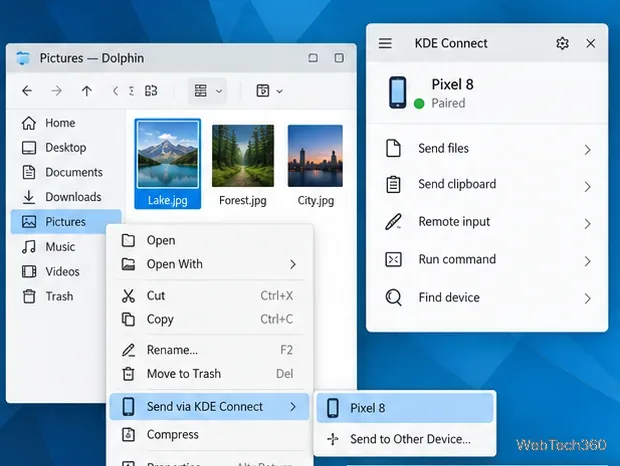620x466 pixels.
Task: Open Send files in KDE Connect
Action: click(487, 149)
